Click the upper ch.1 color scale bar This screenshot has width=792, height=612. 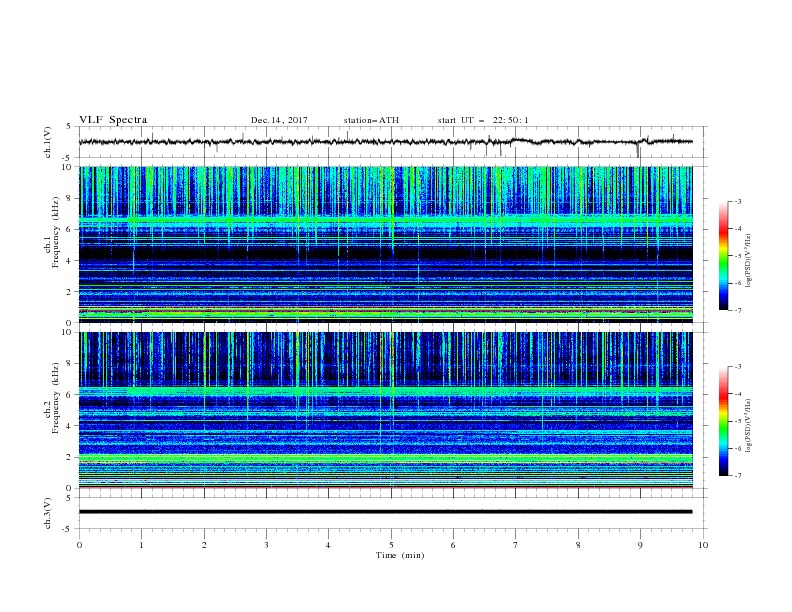(723, 256)
